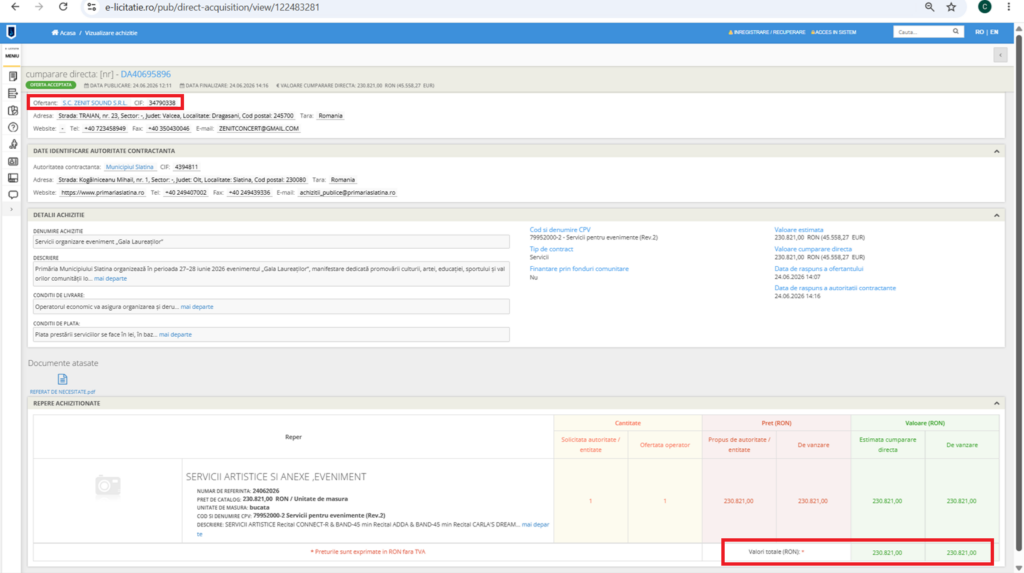Click Valoare estimata label
The width and height of the screenshot is (1024, 573).
(x=799, y=230)
